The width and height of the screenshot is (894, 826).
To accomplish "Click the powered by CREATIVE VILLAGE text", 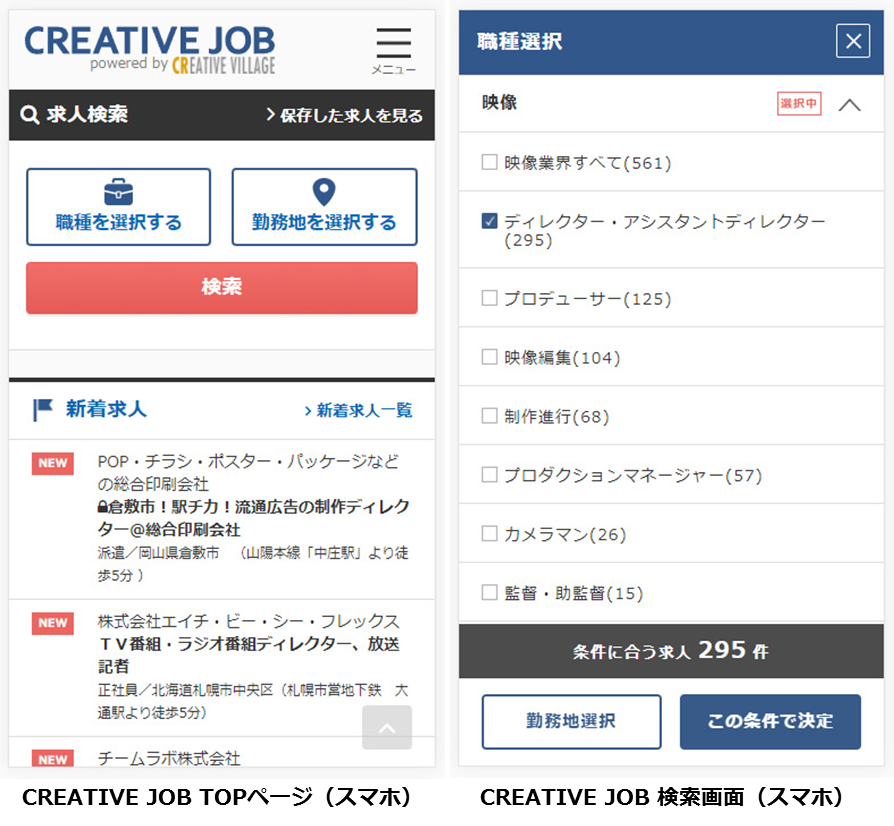I will click(x=182, y=65).
